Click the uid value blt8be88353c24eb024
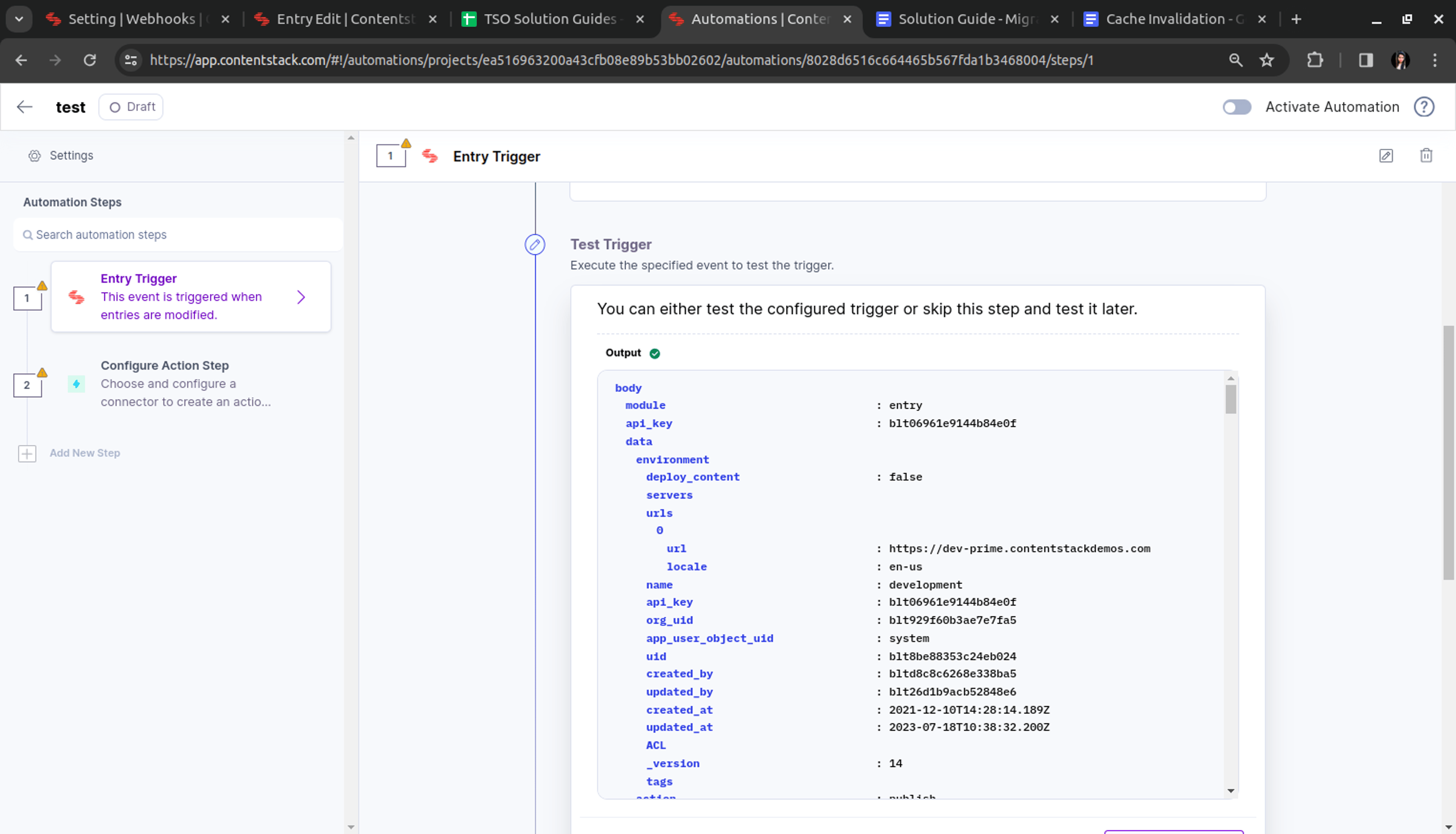This screenshot has width=1456, height=834. pos(952,657)
